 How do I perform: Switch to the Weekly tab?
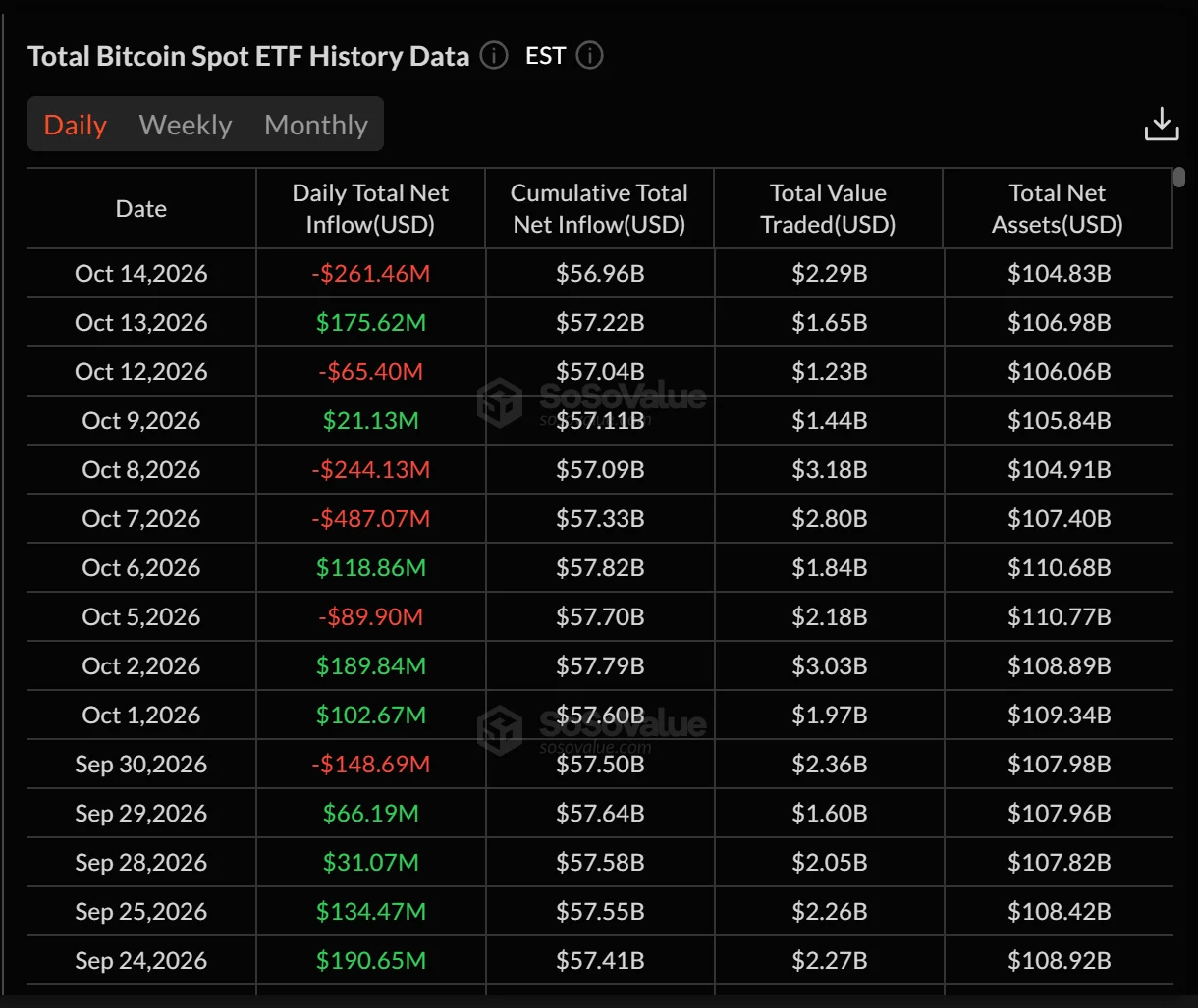click(x=186, y=125)
